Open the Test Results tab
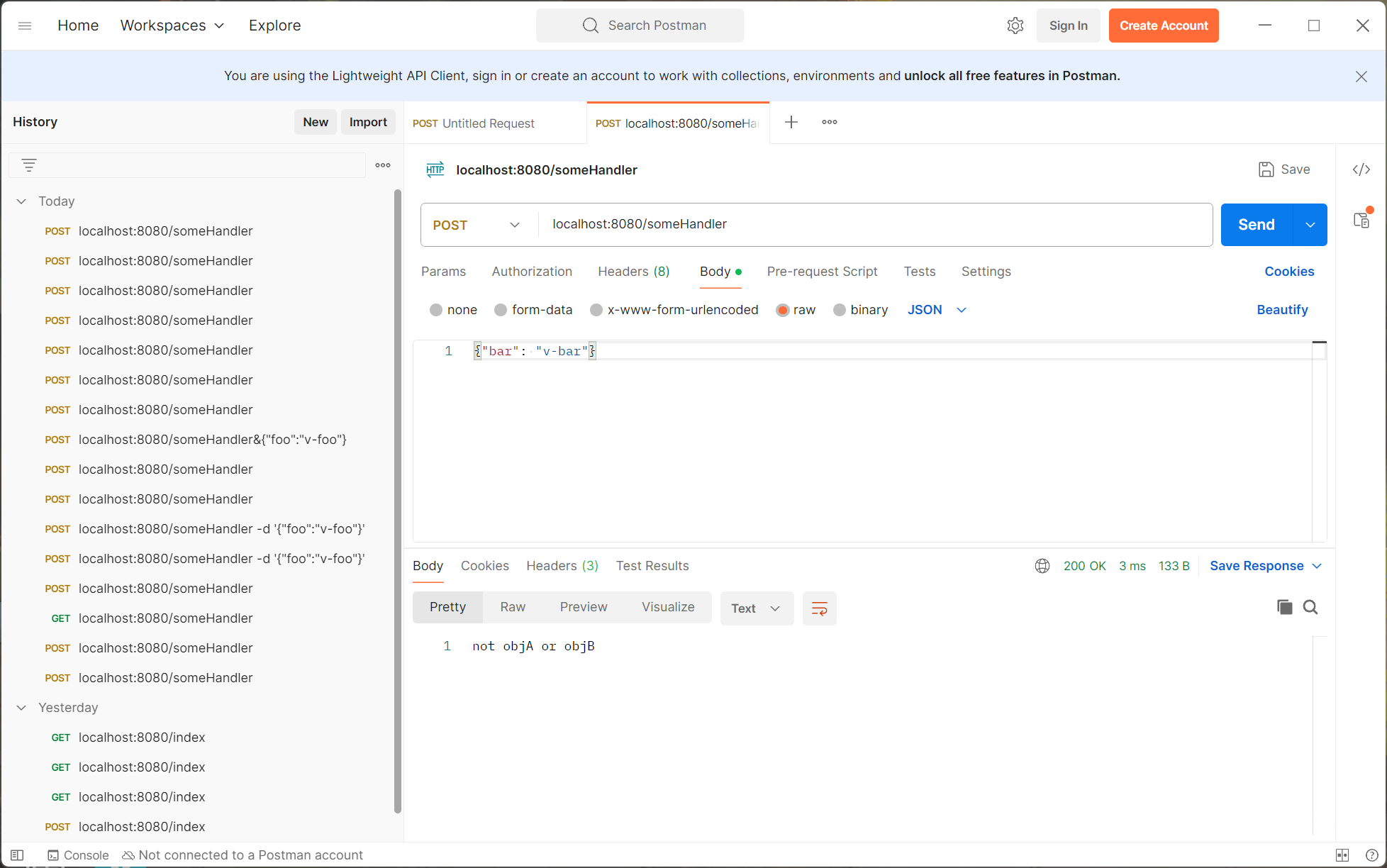The height and width of the screenshot is (868, 1387). click(x=652, y=566)
